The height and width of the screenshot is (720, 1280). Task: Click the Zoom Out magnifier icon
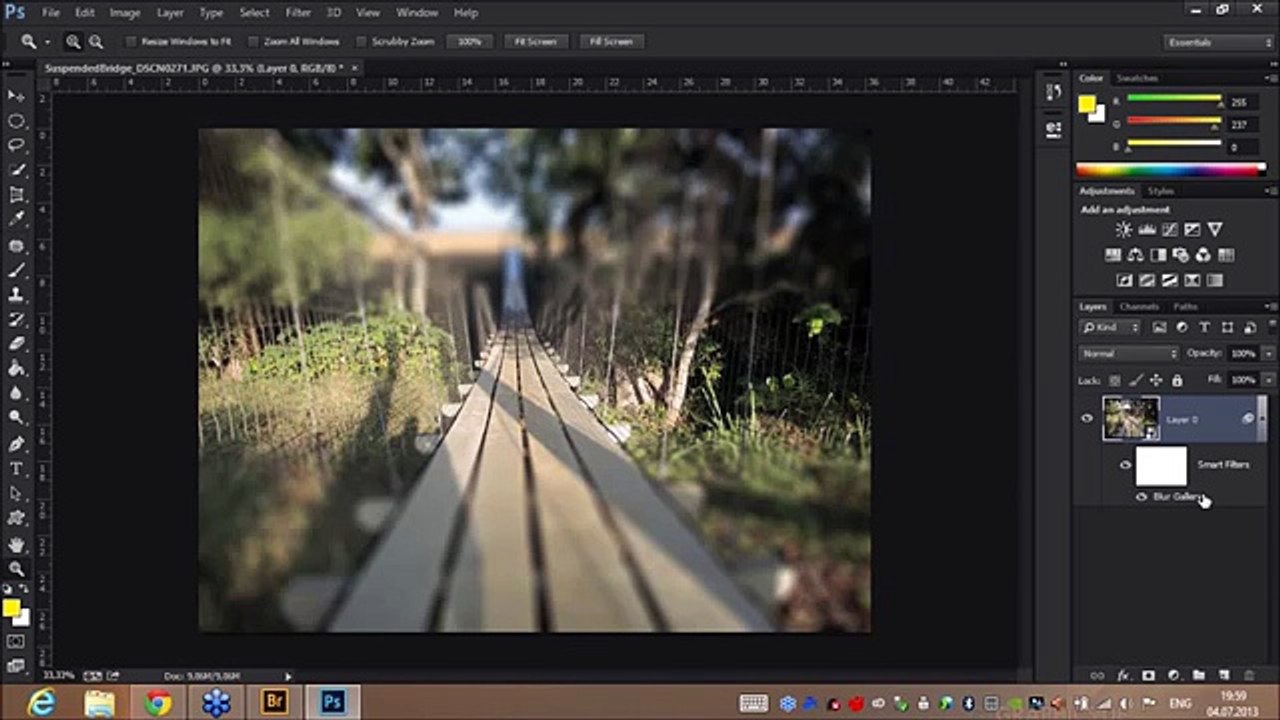tap(96, 42)
